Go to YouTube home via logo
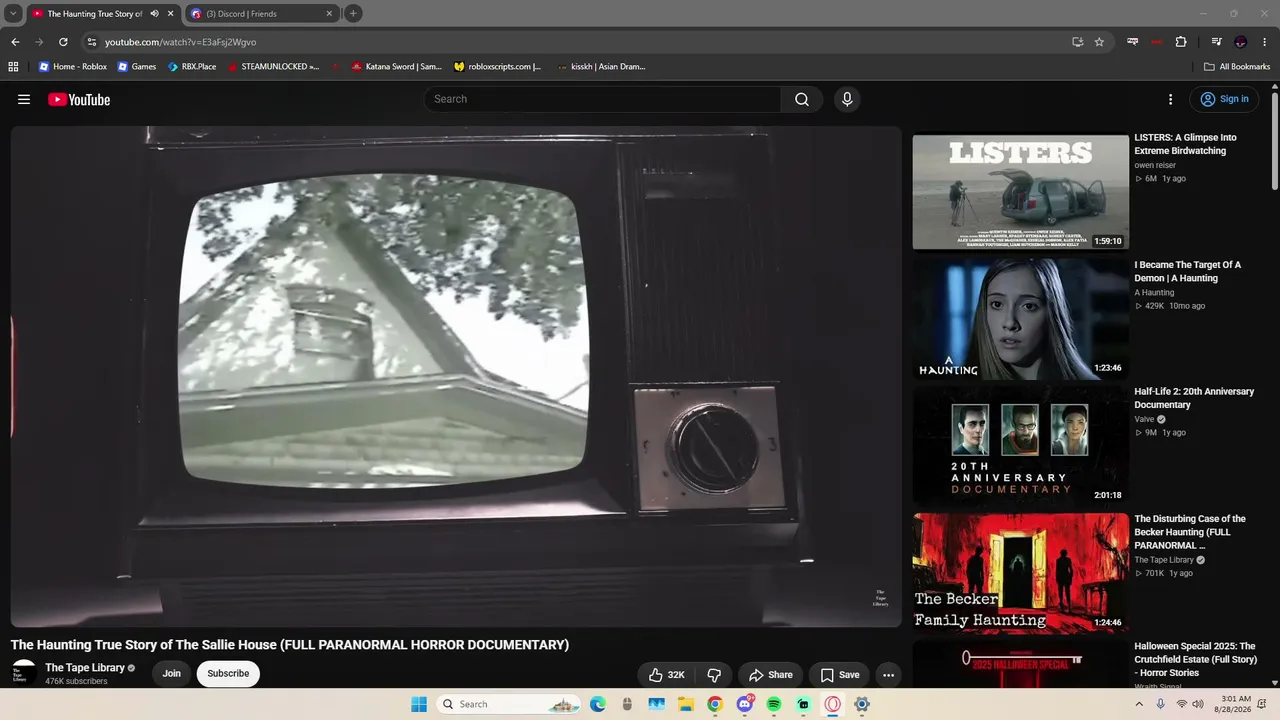This screenshot has width=1280, height=720. point(79,99)
